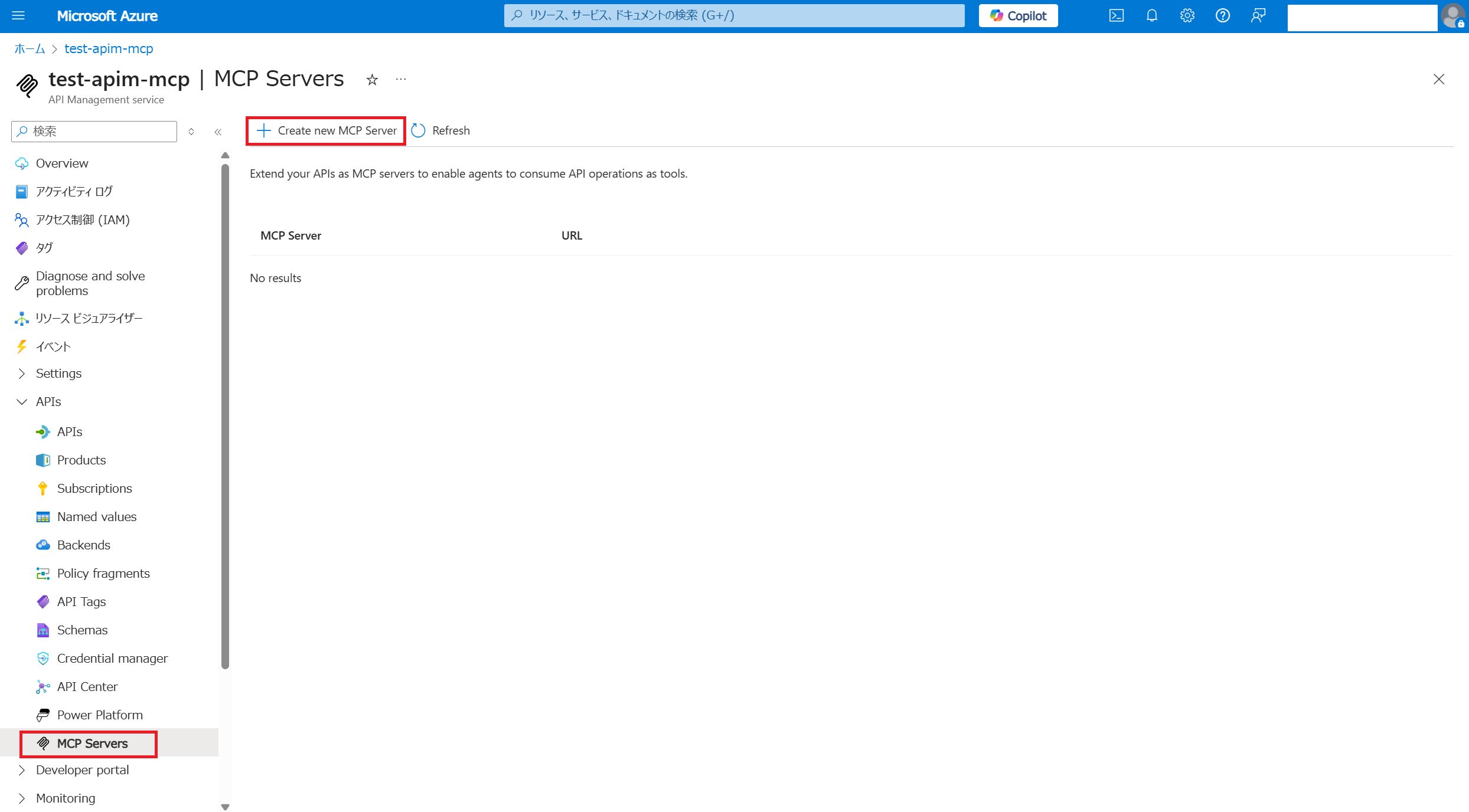Favorite the MCP Servers page with star
1469x812 pixels.
coord(372,80)
